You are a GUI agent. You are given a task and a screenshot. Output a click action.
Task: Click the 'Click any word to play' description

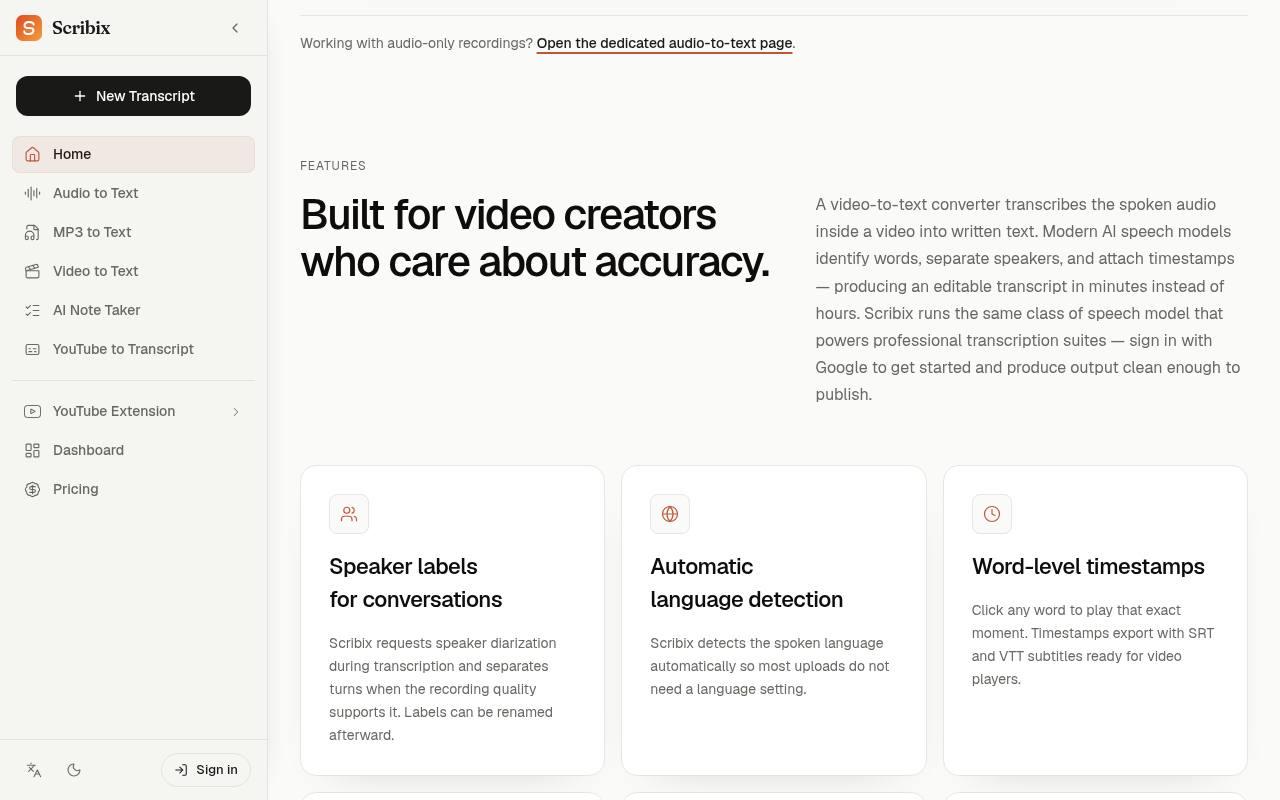click(x=1093, y=645)
